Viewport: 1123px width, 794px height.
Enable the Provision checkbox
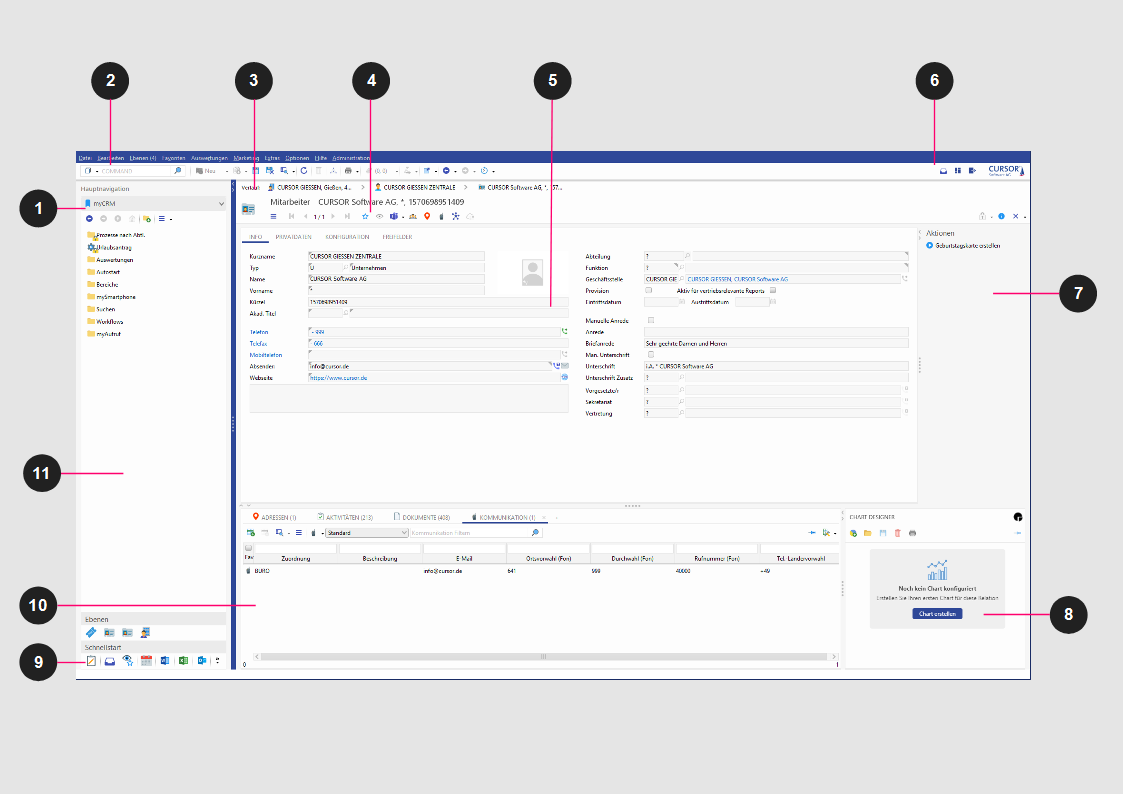[x=649, y=290]
